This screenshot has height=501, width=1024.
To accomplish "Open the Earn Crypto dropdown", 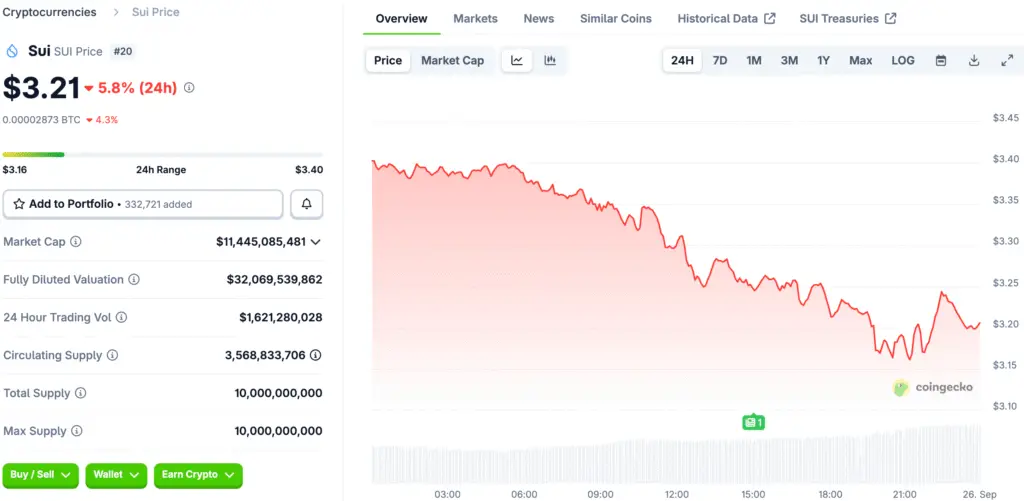I will (x=198, y=474).
